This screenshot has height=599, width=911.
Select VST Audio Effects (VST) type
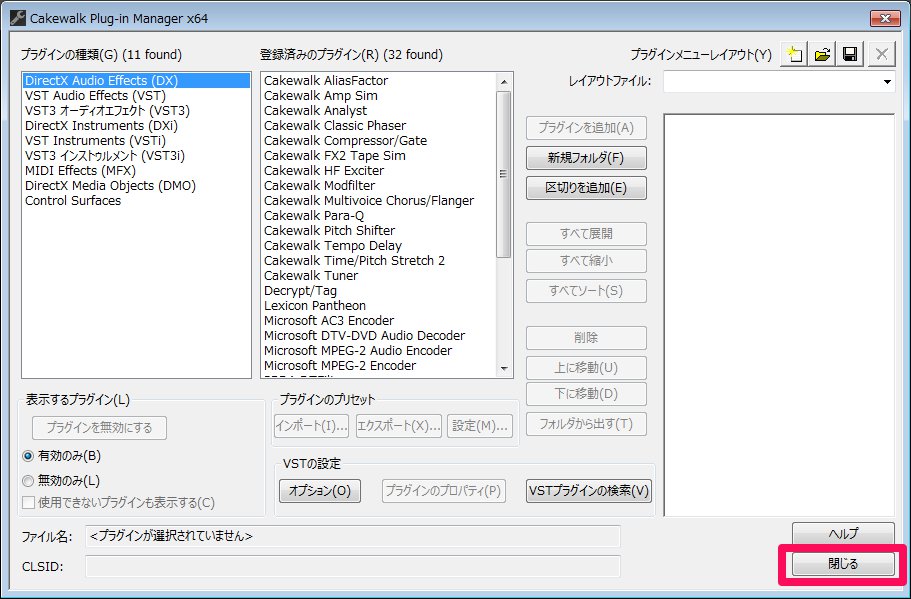(x=137, y=96)
